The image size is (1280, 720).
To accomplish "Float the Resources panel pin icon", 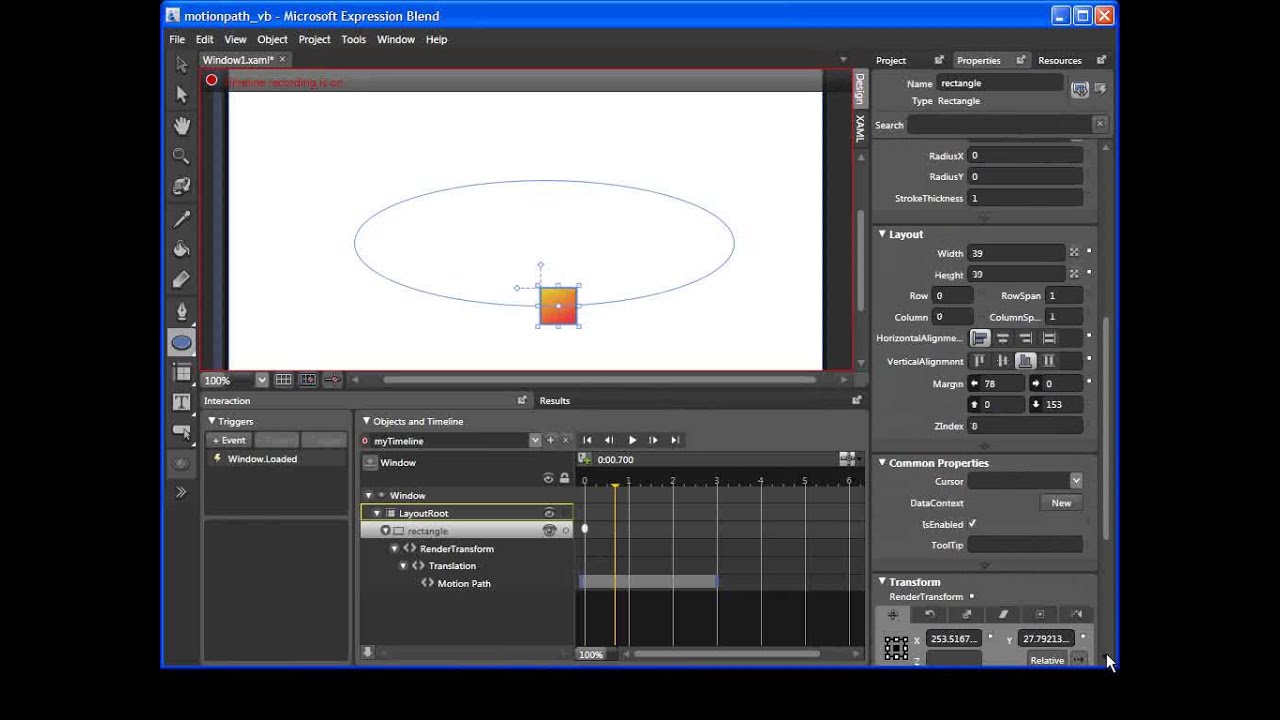I will 1101,60.
